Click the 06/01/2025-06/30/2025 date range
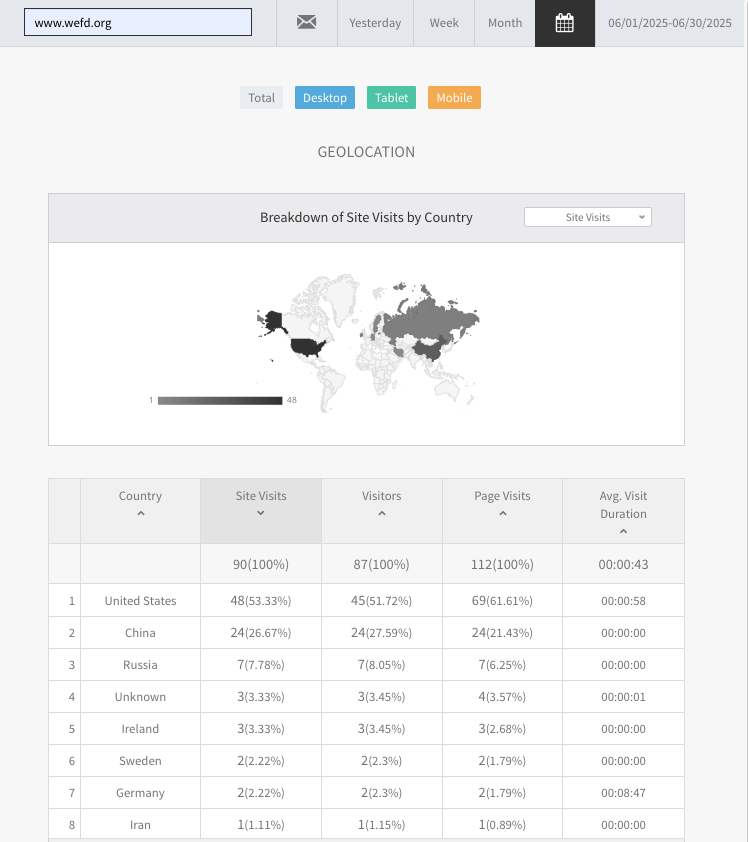This screenshot has height=842, width=748. (670, 23)
